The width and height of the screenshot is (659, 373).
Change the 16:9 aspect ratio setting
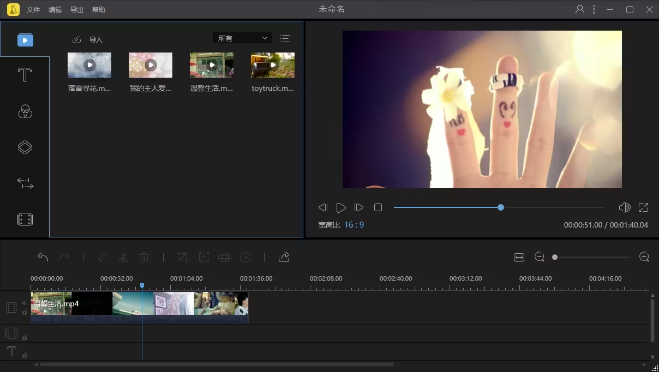[x=354, y=225]
